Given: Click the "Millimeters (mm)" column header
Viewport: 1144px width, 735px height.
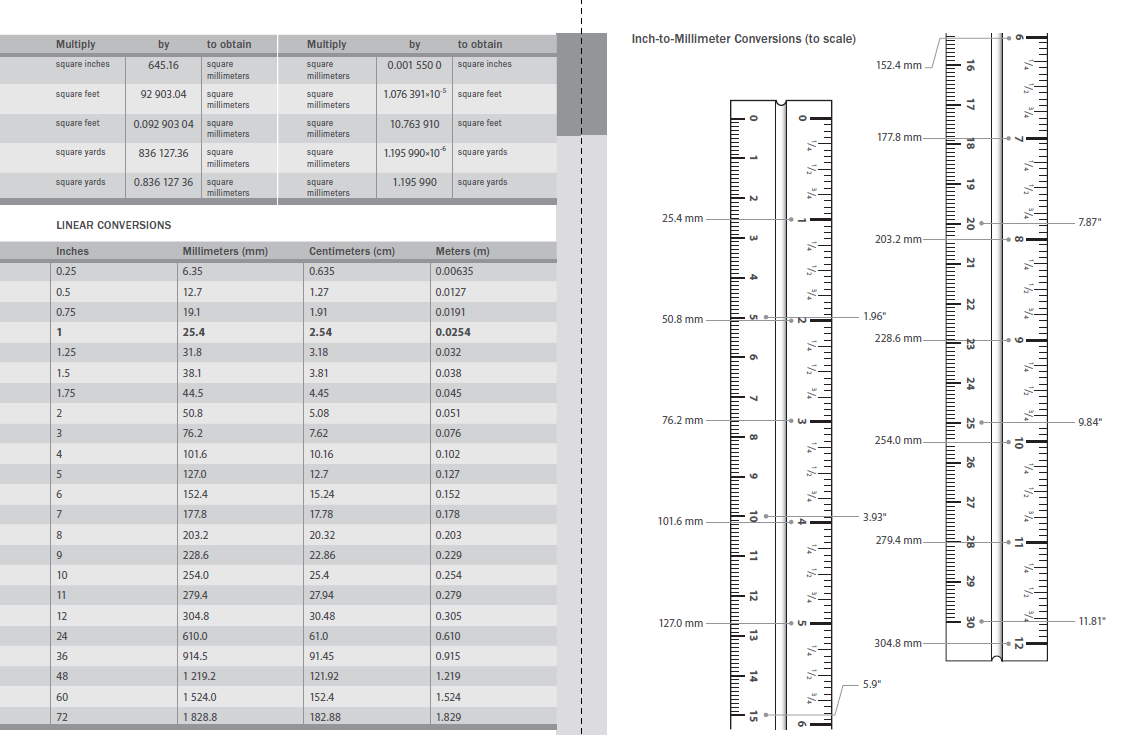Looking at the screenshot, I should pos(225,251).
